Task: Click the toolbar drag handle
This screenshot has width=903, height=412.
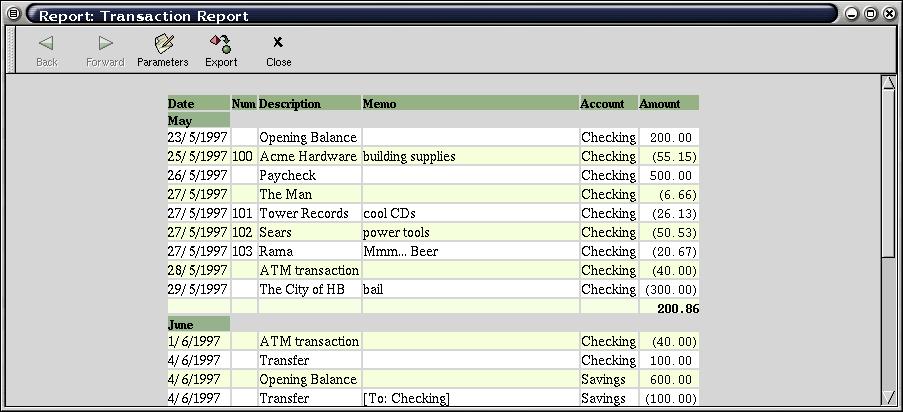Action: point(12,50)
